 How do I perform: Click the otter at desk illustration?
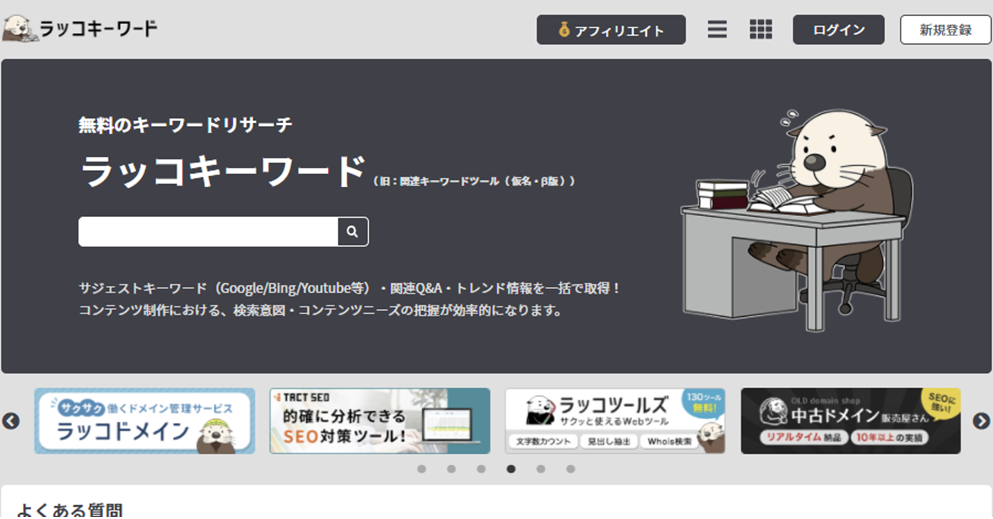[797, 220]
